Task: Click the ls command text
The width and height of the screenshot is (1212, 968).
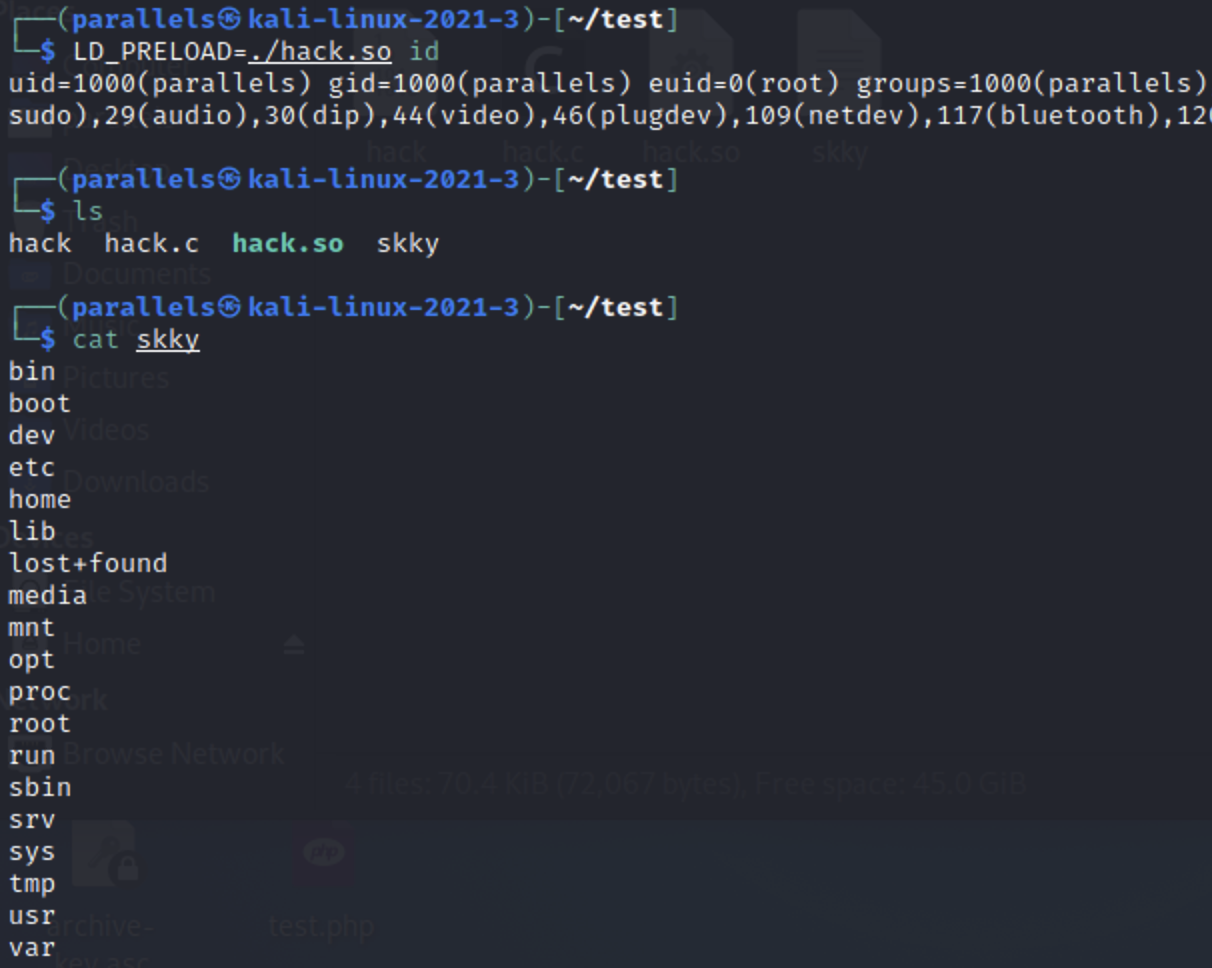Action: [88, 211]
